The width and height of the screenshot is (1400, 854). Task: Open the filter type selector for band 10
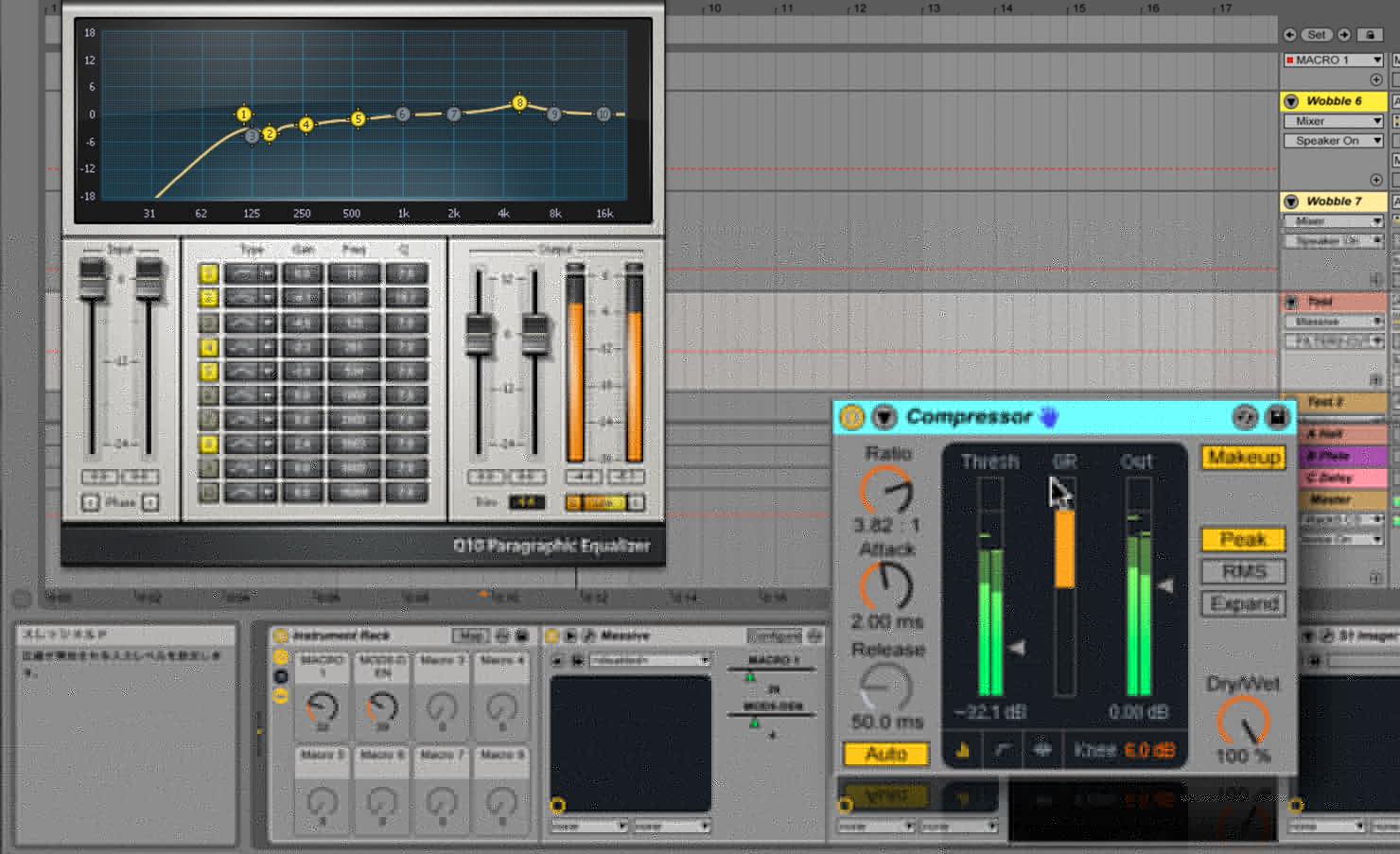[251, 492]
